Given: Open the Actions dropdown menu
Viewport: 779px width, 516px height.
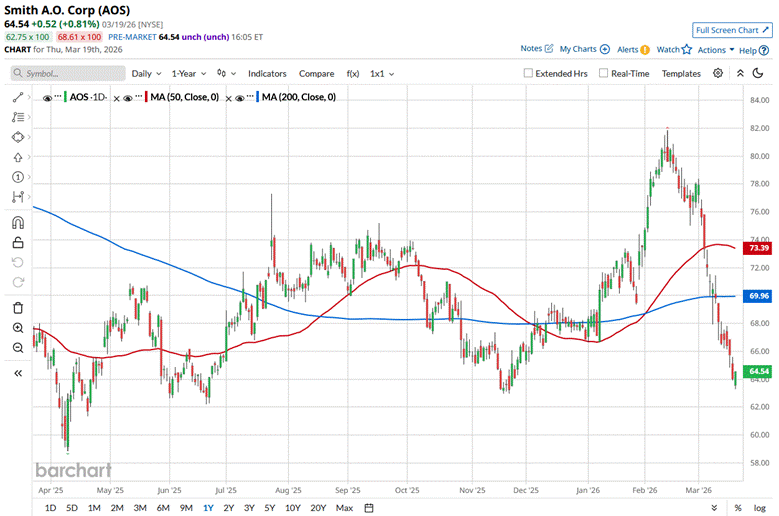Looking at the screenshot, I should (716, 50).
